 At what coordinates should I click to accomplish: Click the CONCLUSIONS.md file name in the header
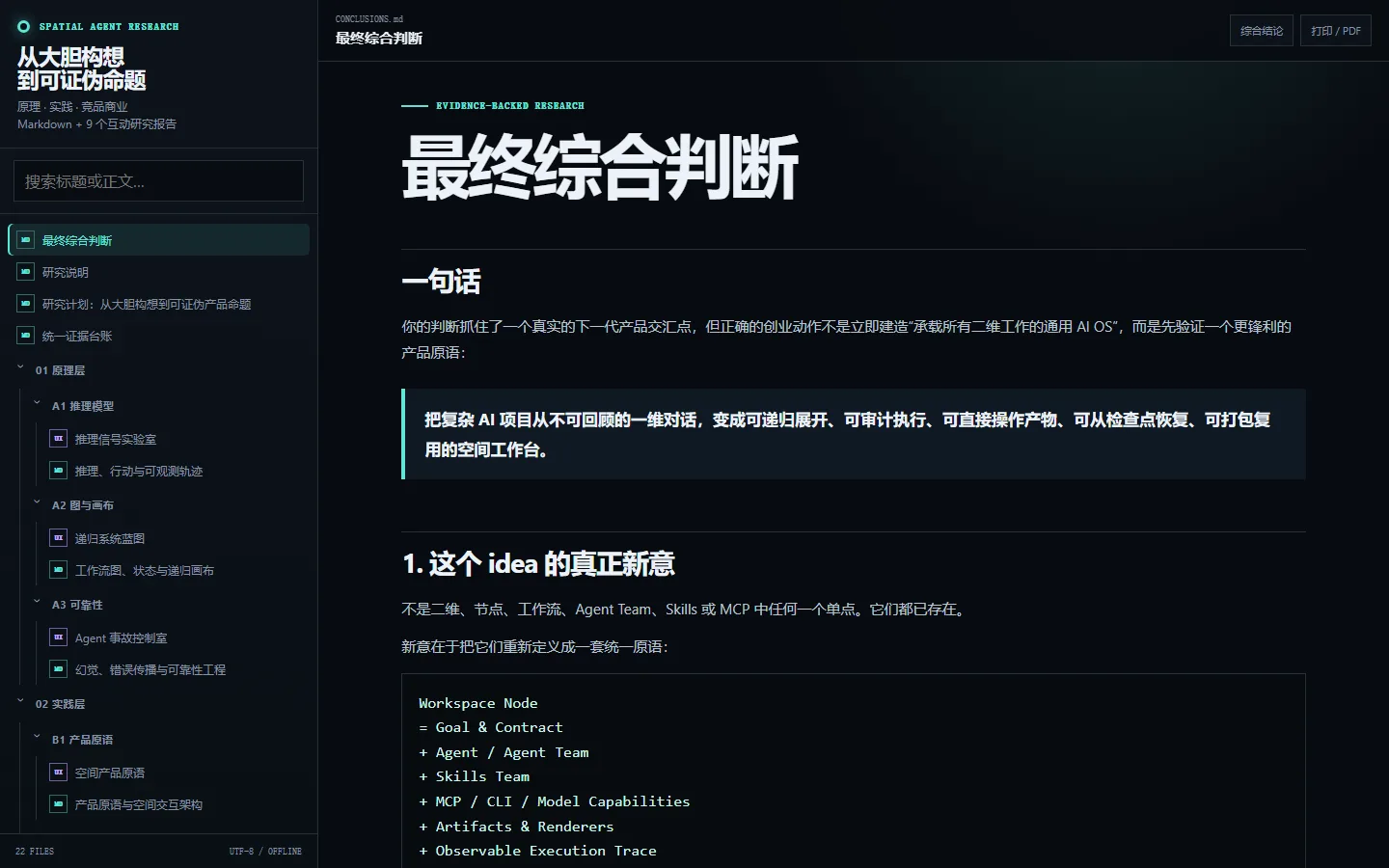369,19
